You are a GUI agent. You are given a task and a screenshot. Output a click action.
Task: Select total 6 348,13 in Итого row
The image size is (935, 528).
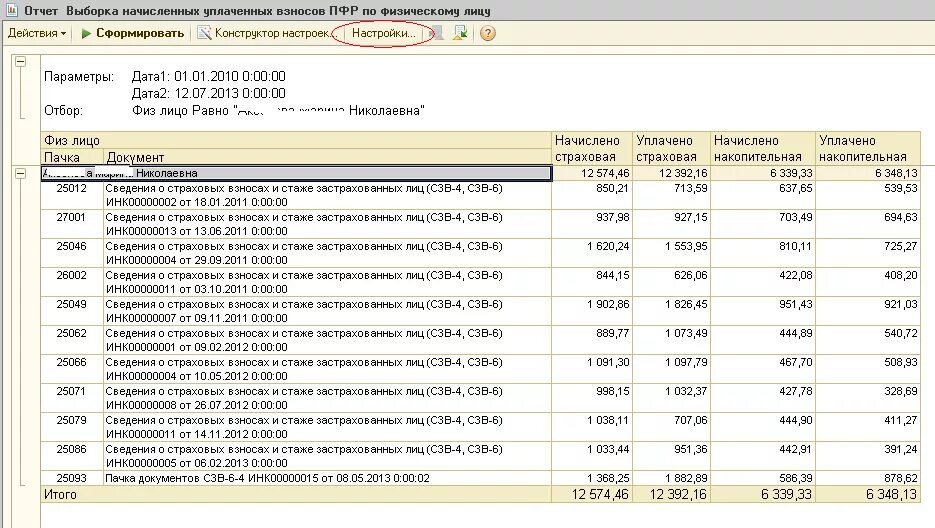(891, 495)
